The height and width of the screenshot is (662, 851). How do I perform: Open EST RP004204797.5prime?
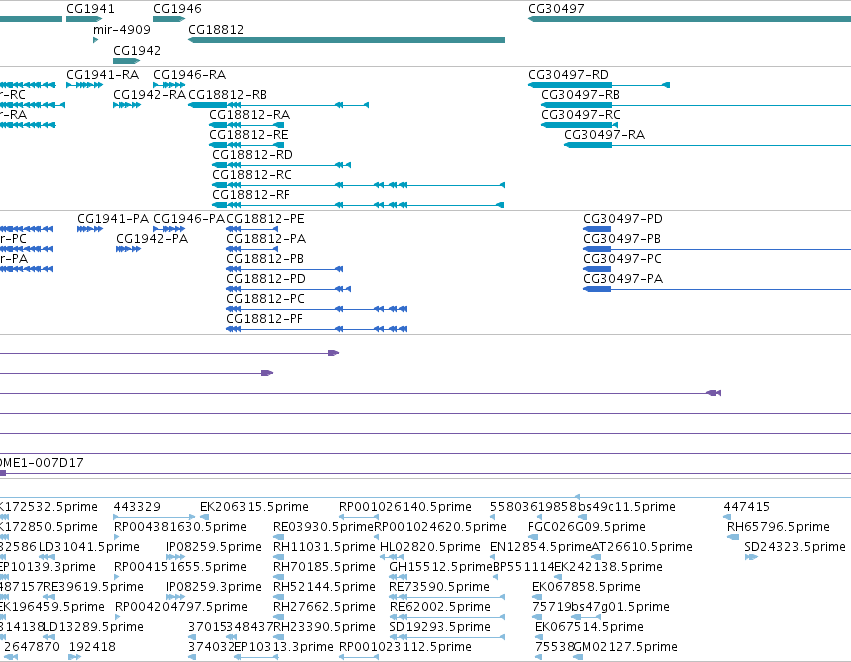click(181, 607)
